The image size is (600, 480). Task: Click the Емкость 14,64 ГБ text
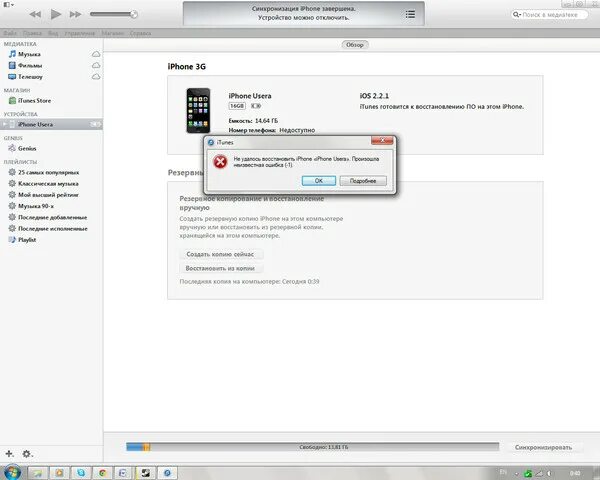253,121
